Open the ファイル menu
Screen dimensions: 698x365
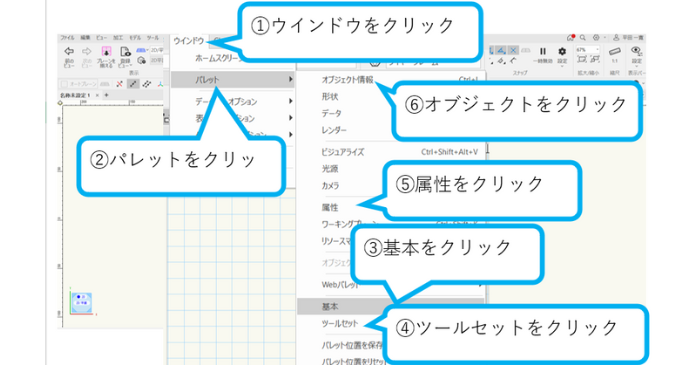coord(67,38)
